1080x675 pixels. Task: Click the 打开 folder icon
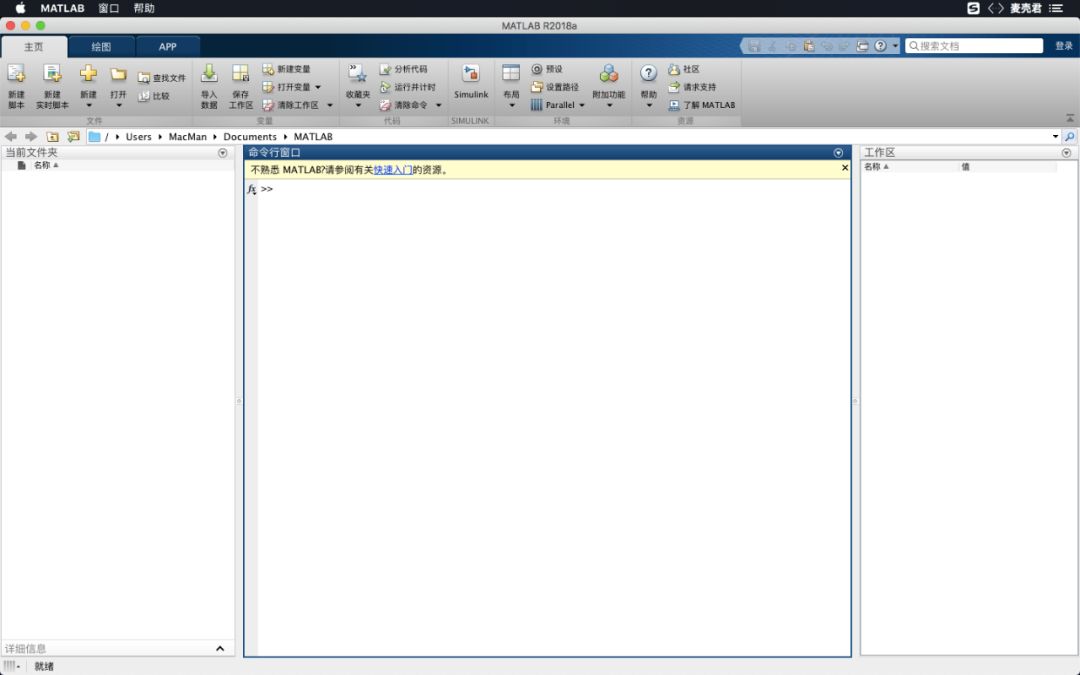(118, 74)
